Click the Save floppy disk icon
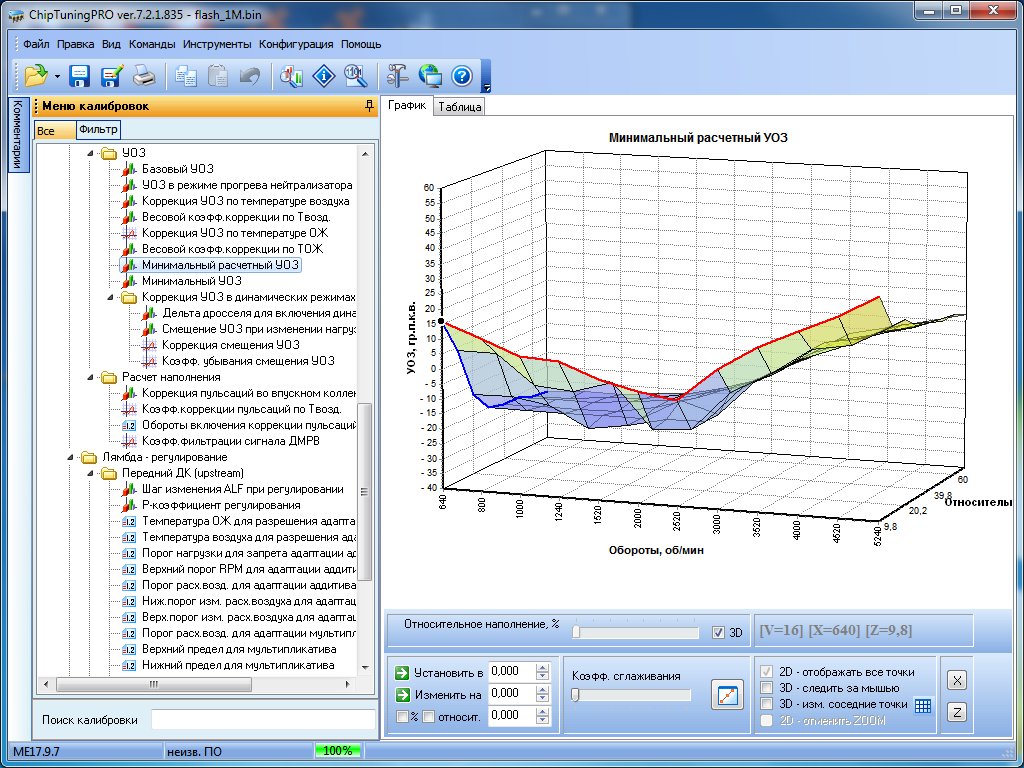The height and width of the screenshot is (768, 1024). click(80, 75)
